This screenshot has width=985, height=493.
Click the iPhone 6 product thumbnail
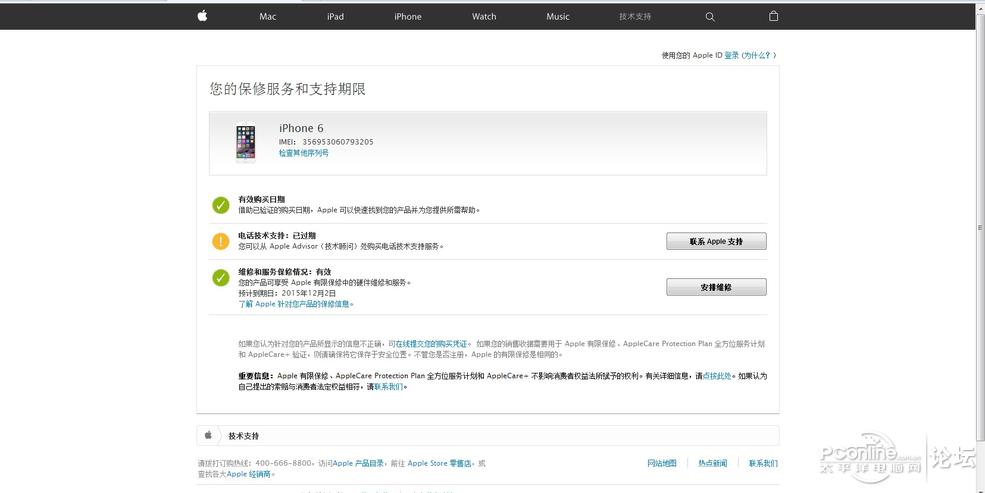(x=246, y=143)
